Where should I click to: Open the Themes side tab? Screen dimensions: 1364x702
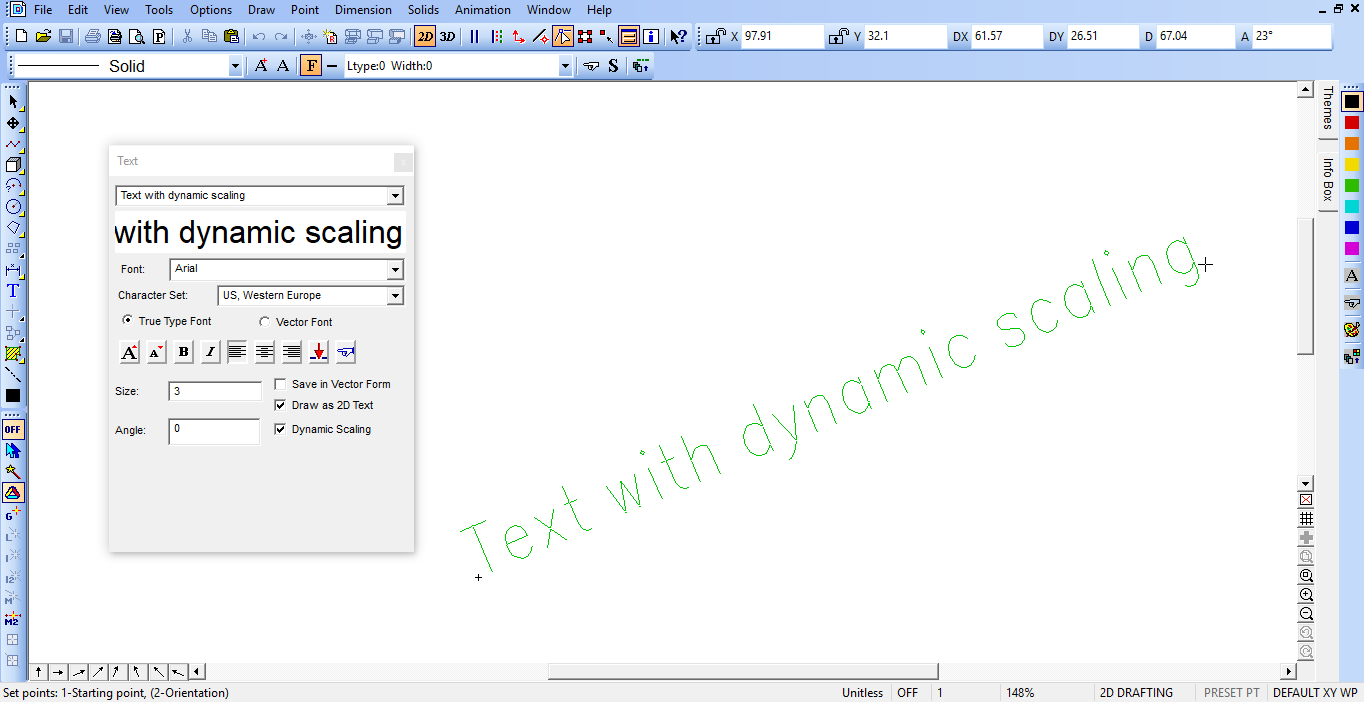[x=1328, y=108]
